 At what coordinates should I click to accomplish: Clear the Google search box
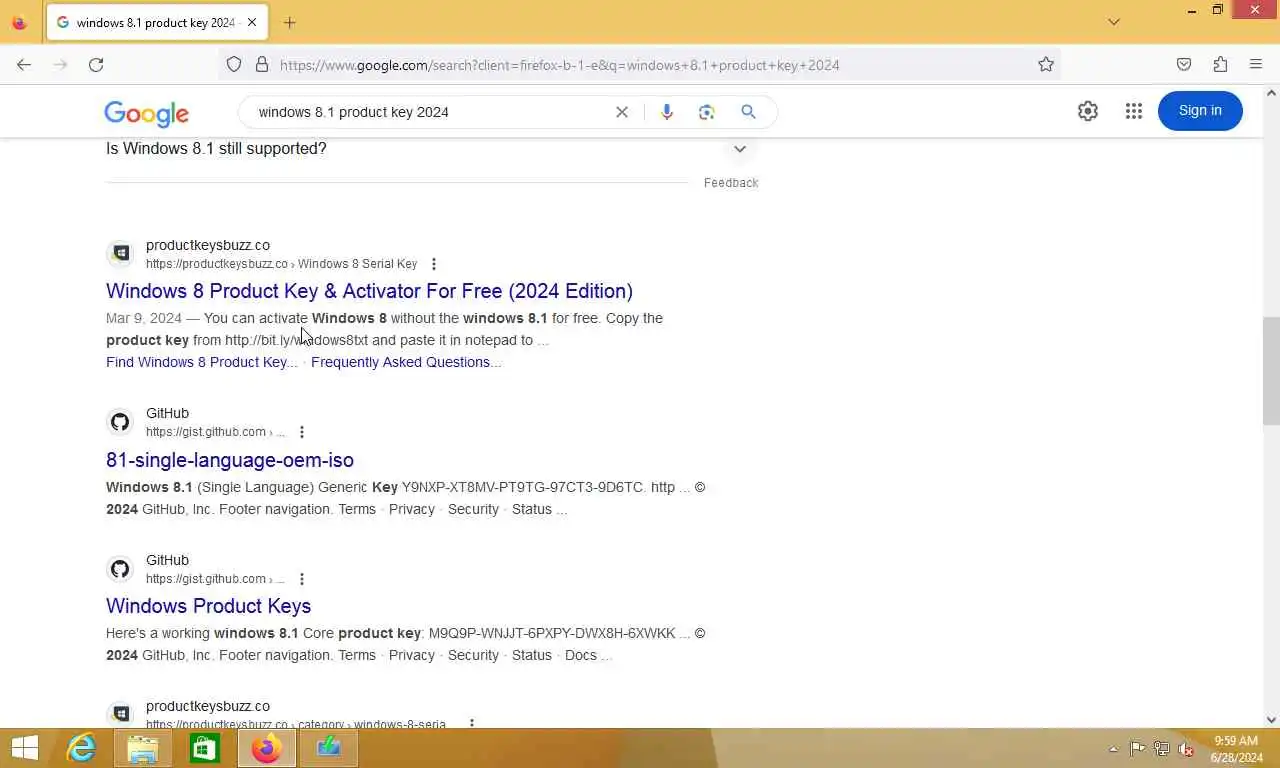click(x=622, y=112)
